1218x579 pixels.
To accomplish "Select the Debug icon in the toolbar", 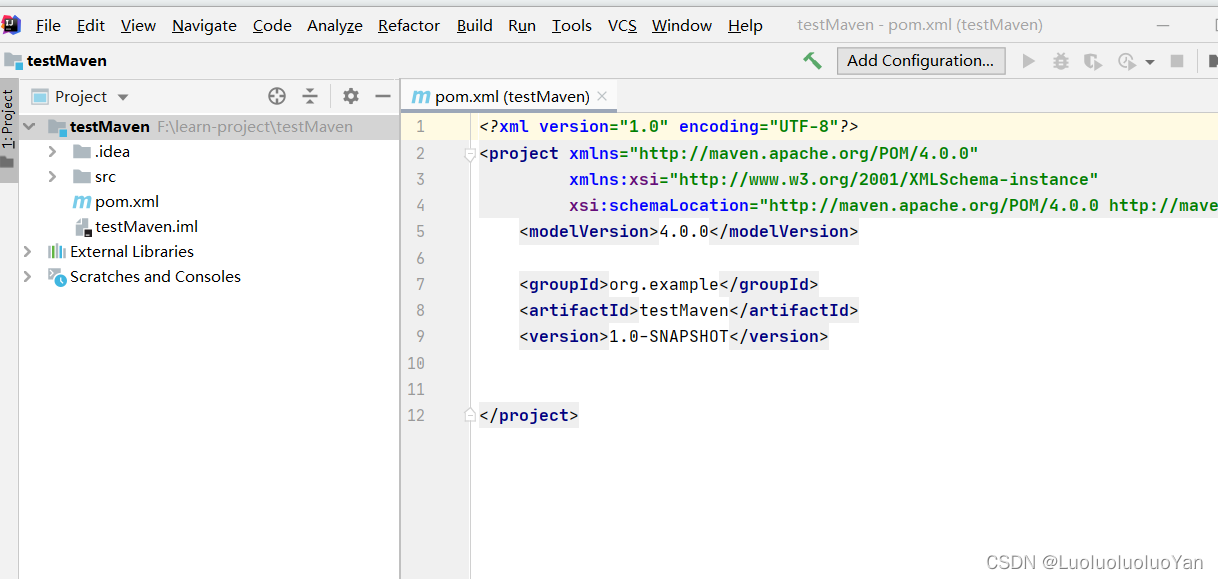I will 1060,61.
